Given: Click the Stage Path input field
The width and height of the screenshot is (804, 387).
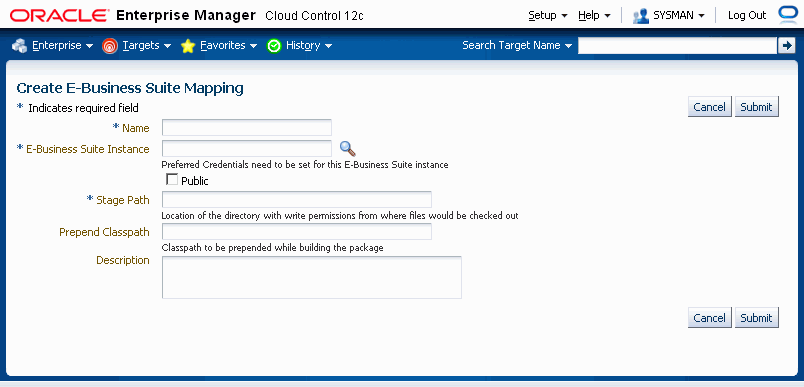Looking at the screenshot, I should coord(297,200).
